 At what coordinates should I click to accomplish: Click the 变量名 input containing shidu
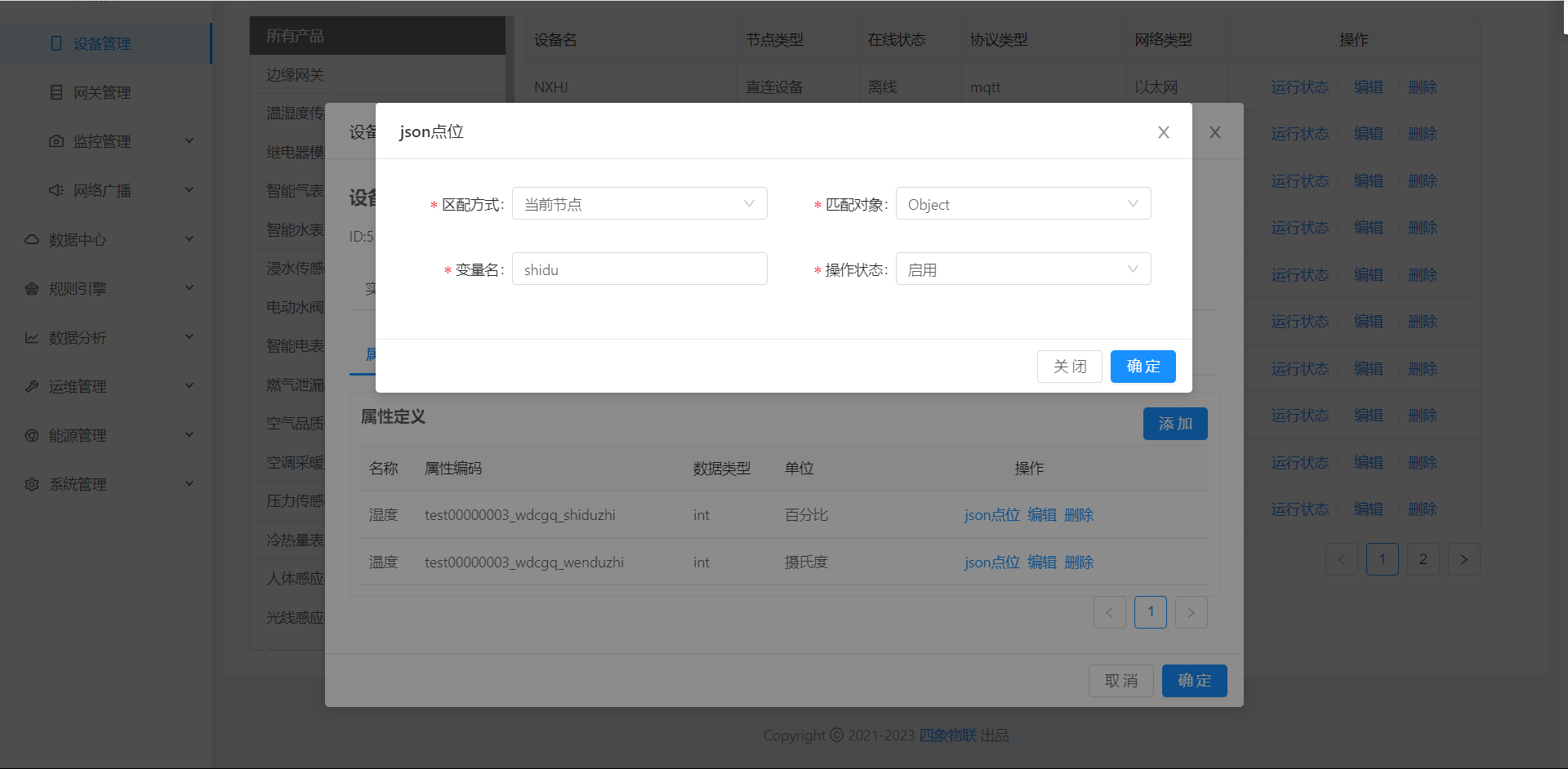(x=639, y=269)
